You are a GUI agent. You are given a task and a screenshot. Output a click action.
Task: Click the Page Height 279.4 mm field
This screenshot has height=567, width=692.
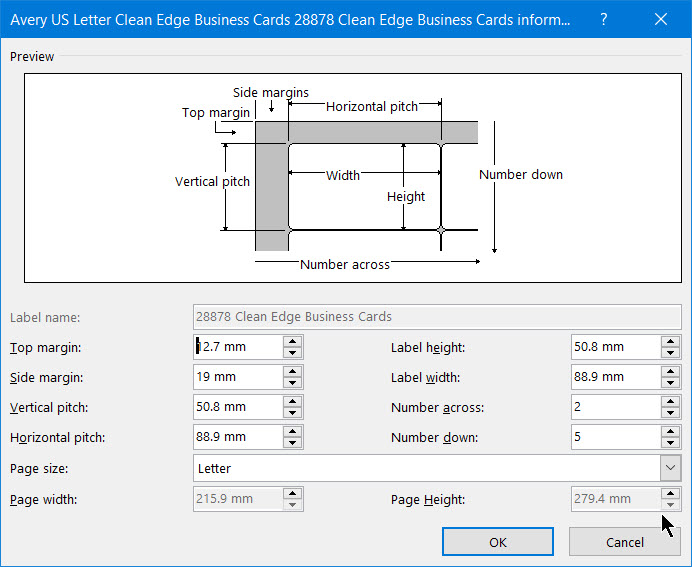(616, 499)
